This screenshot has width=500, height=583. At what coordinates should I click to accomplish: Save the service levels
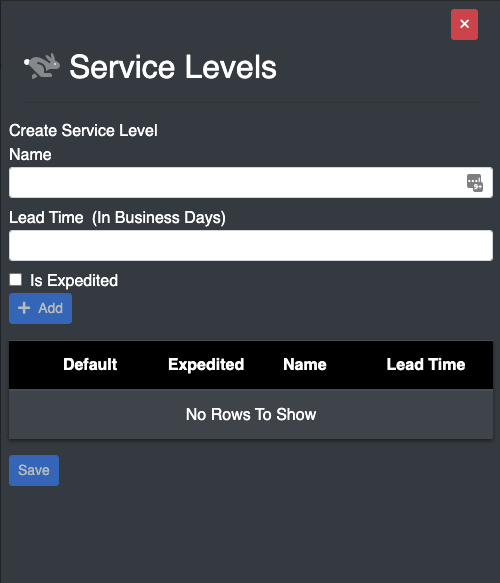pyautogui.click(x=34, y=470)
